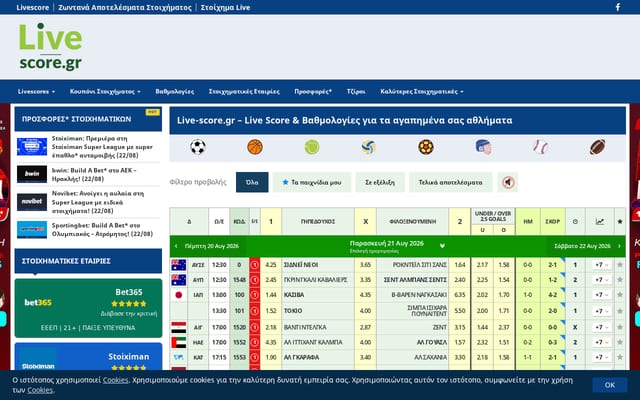
Task: Go to previous day arrow
Action: tap(176, 246)
